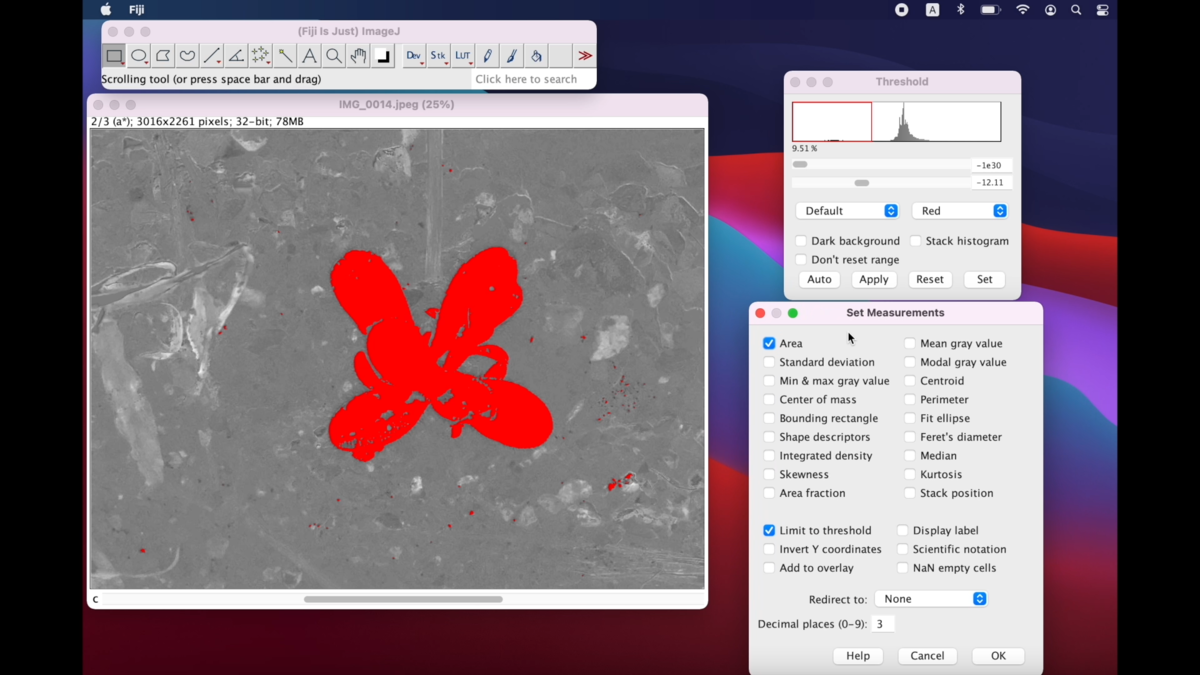Open Spotlight search in the menu bar
This screenshot has height=675, width=1200.
[1076, 10]
